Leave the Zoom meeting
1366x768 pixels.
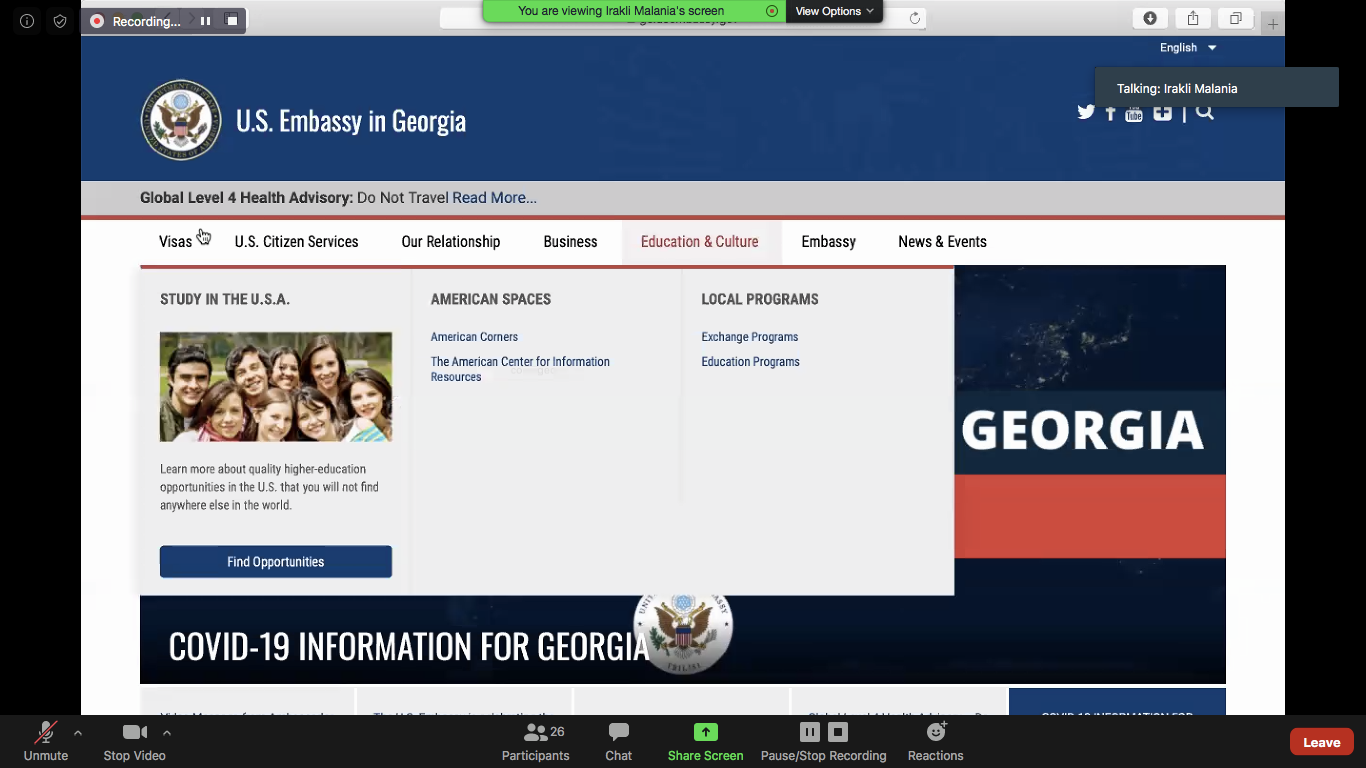coord(1321,742)
